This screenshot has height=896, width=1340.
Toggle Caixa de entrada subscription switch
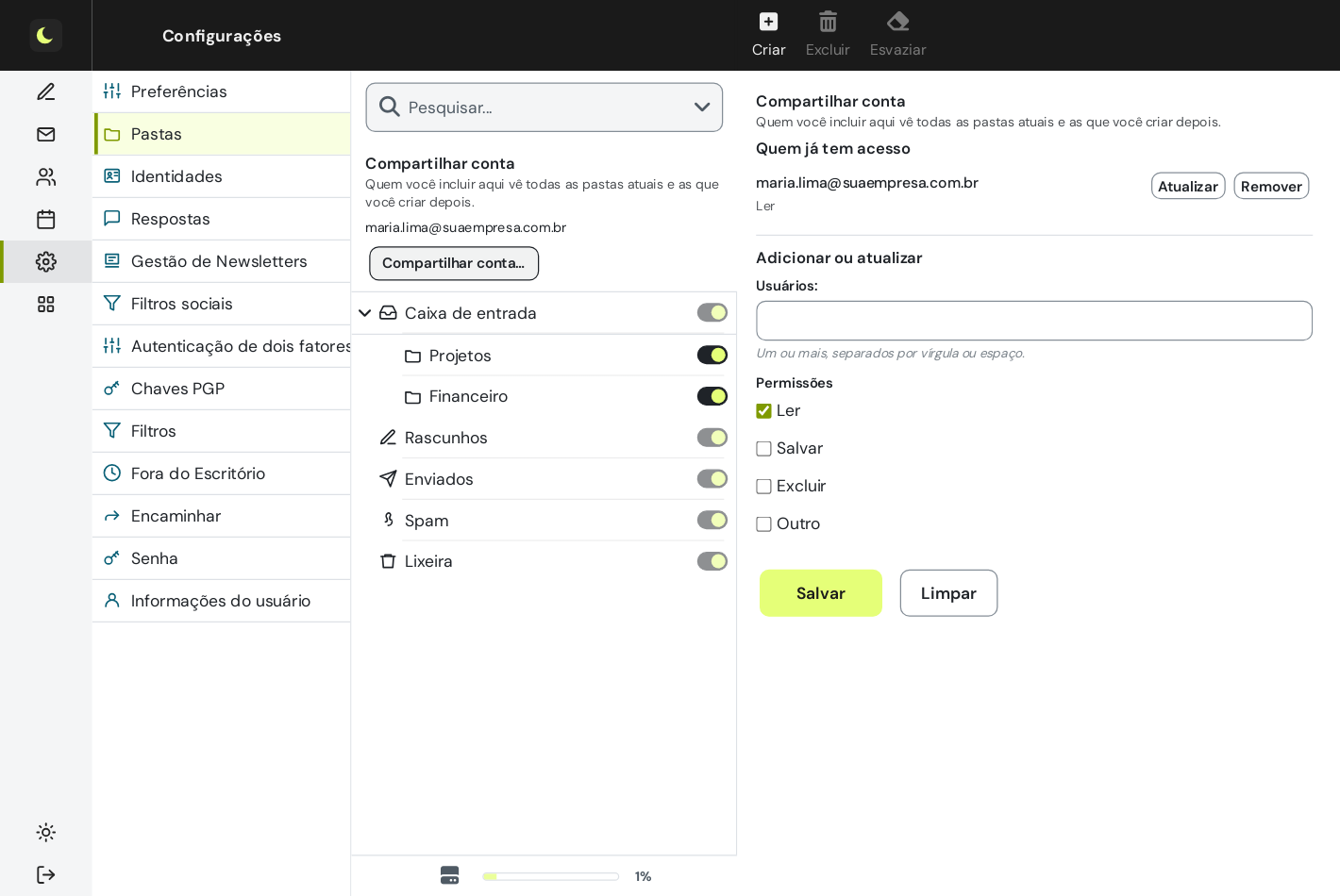[x=712, y=313]
